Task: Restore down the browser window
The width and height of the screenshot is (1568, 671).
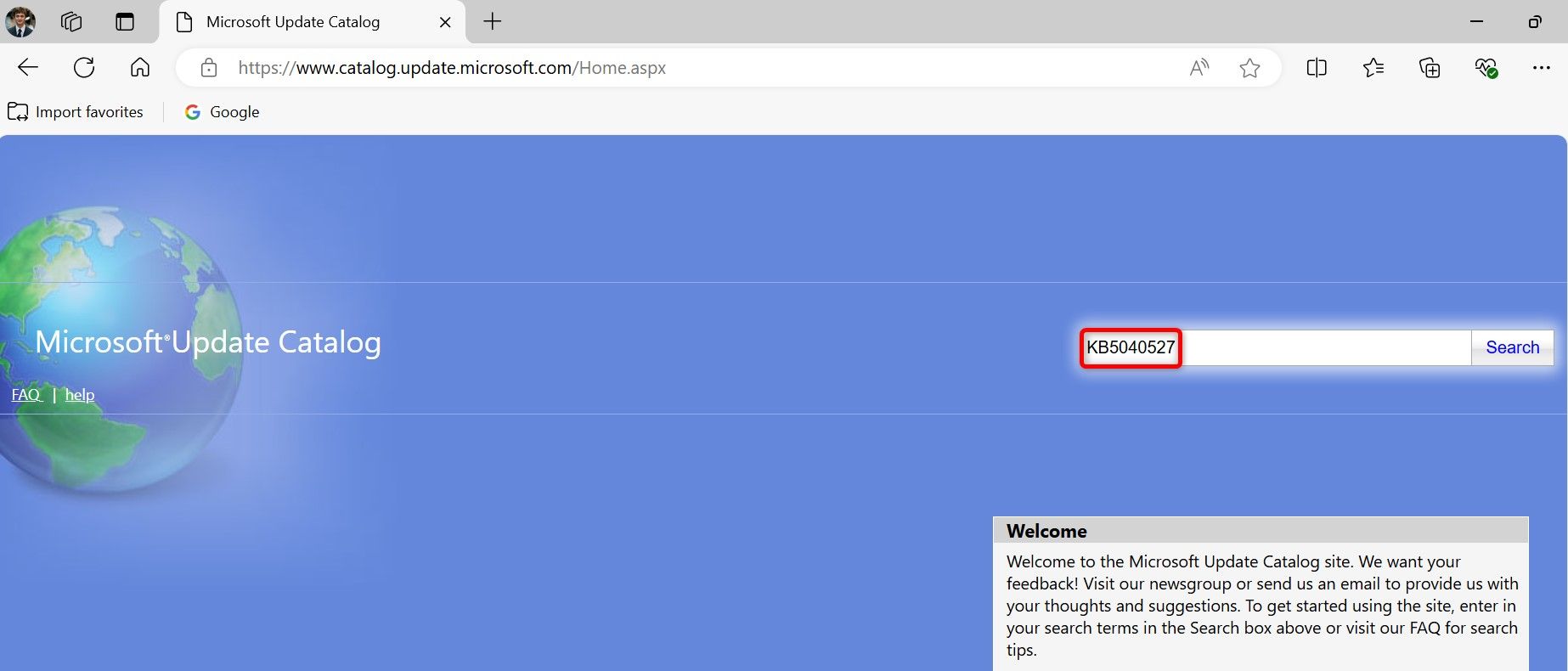Action: [1535, 21]
